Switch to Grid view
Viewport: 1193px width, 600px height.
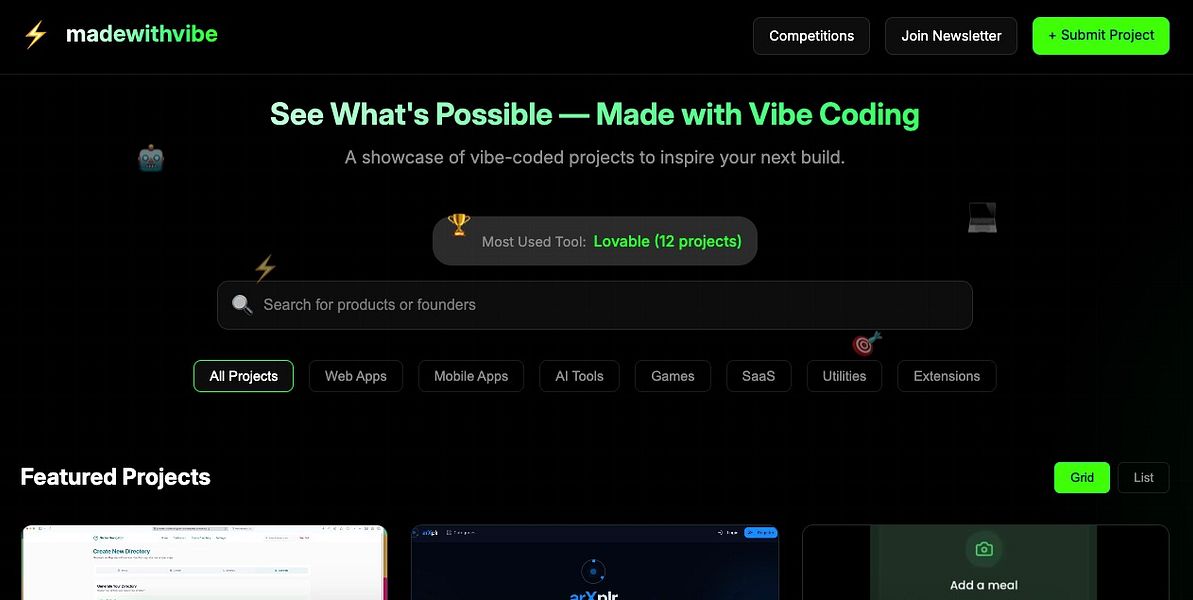(1081, 477)
